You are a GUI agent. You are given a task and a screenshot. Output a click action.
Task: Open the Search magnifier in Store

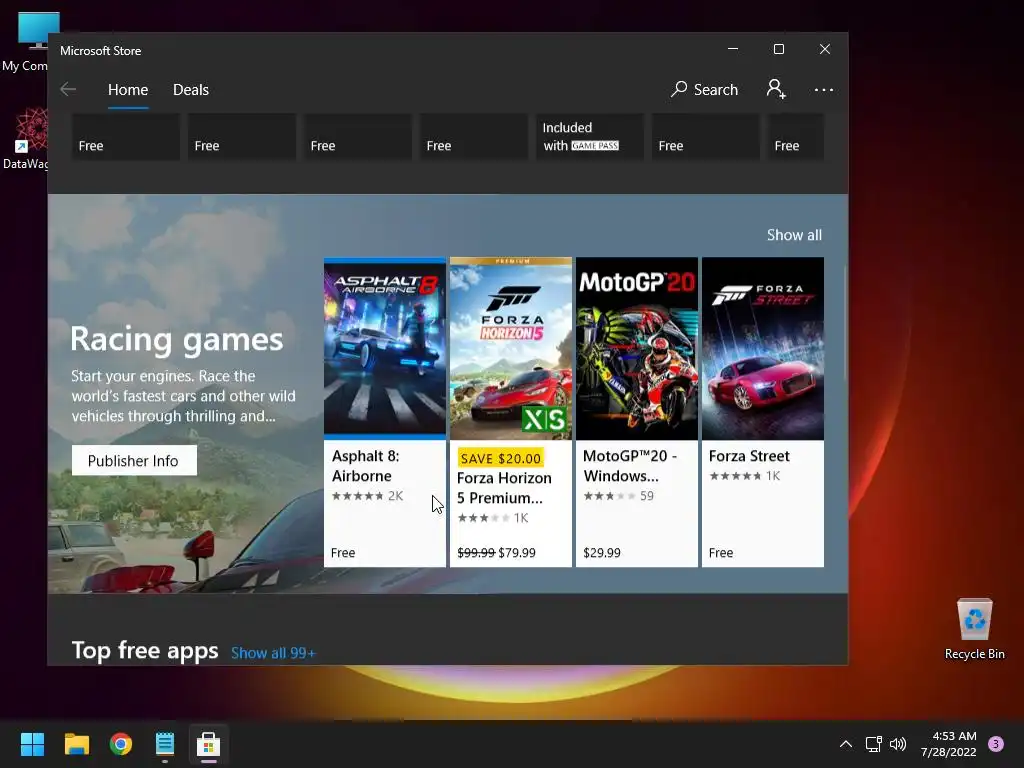(704, 89)
